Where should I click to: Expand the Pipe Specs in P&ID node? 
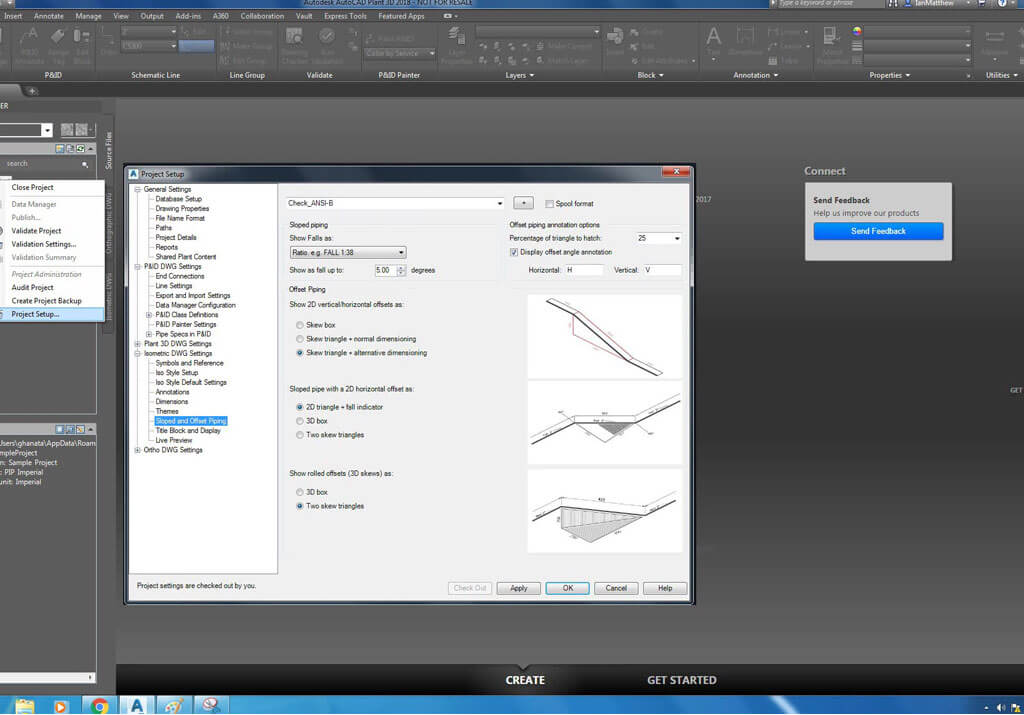[x=149, y=334]
